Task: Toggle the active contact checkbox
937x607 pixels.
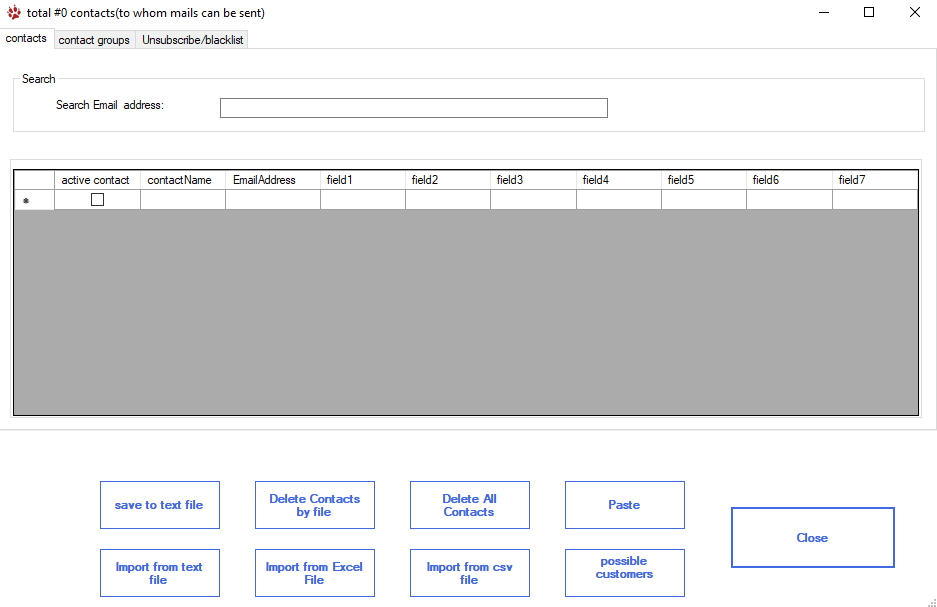Action: coord(97,200)
